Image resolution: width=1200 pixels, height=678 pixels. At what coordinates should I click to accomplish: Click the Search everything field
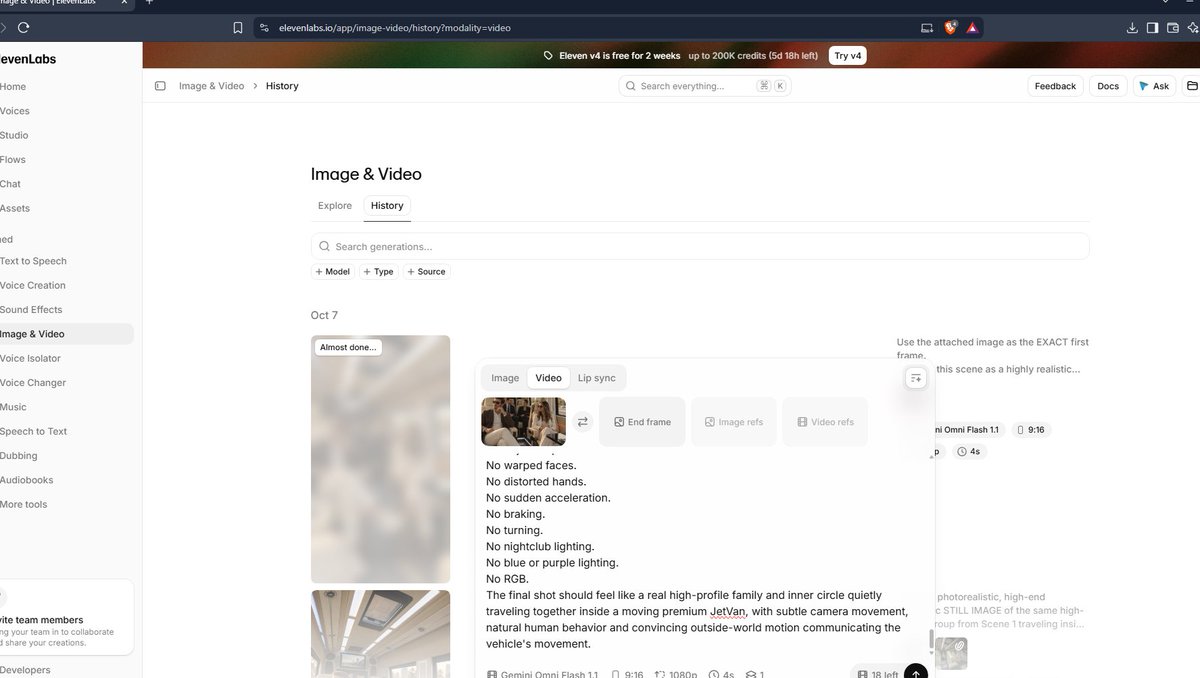coord(705,86)
